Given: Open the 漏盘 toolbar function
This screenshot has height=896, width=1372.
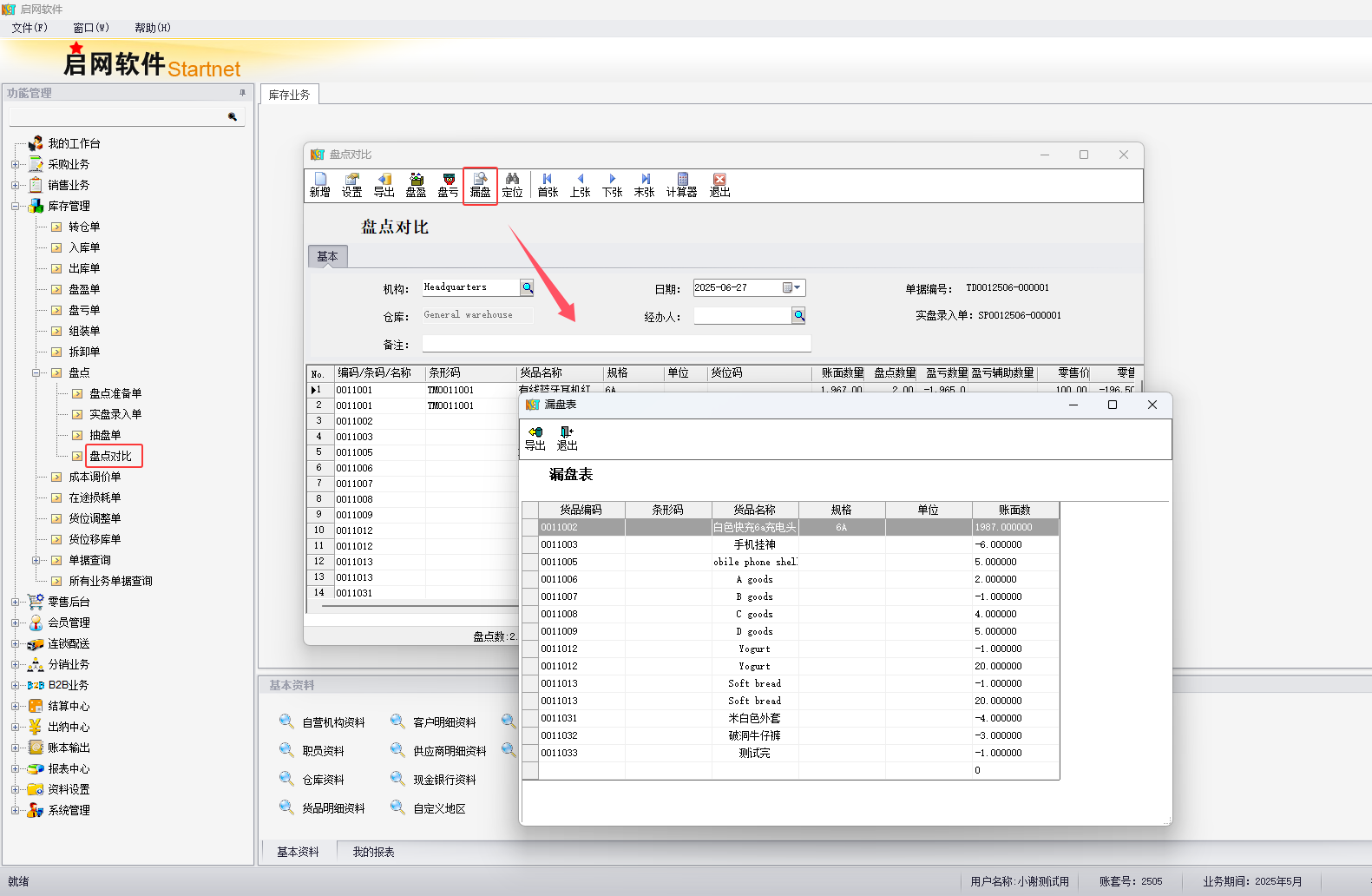Looking at the screenshot, I should tap(480, 185).
